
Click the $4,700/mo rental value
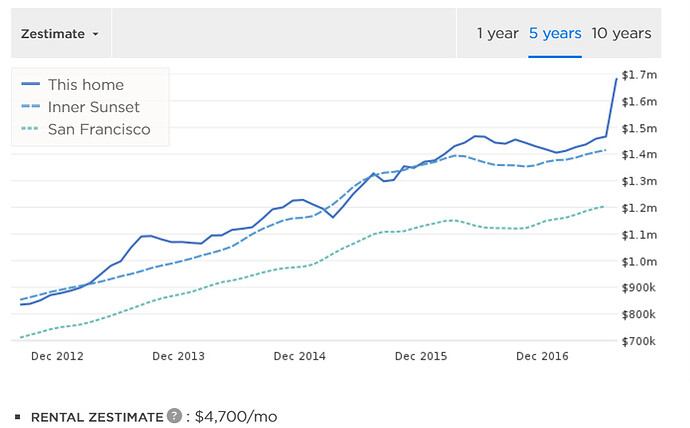236,416
